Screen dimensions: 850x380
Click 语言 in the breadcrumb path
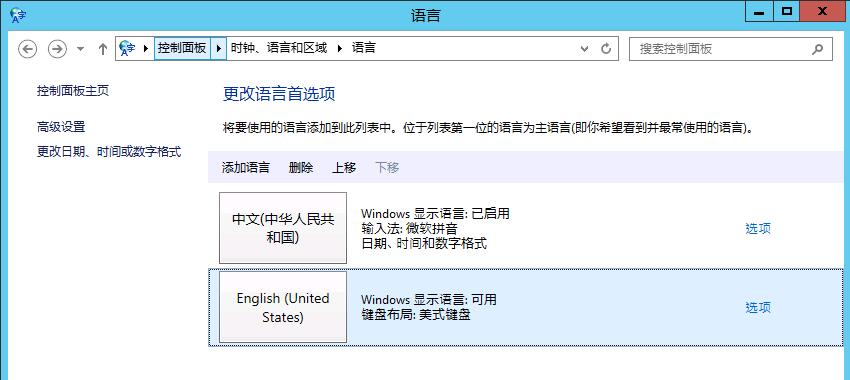coord(364,48)
